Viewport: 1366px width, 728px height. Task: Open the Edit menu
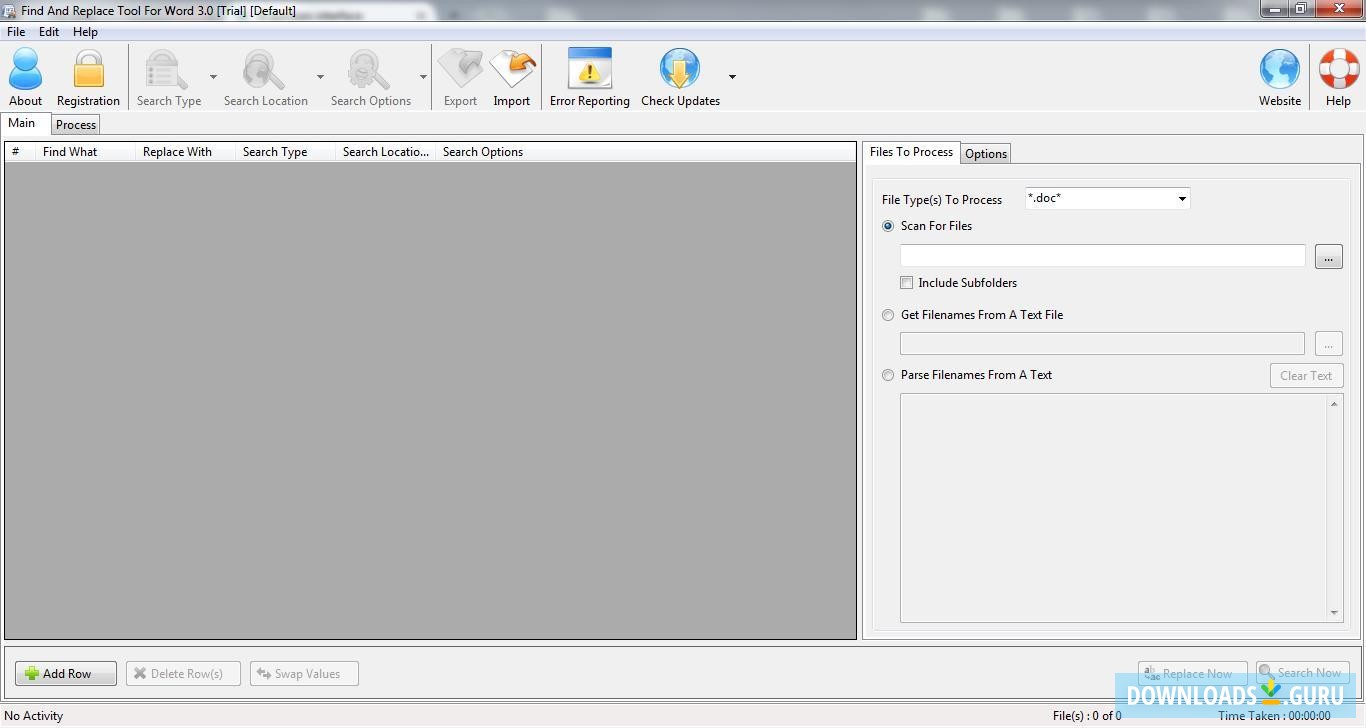coord(49,32)
